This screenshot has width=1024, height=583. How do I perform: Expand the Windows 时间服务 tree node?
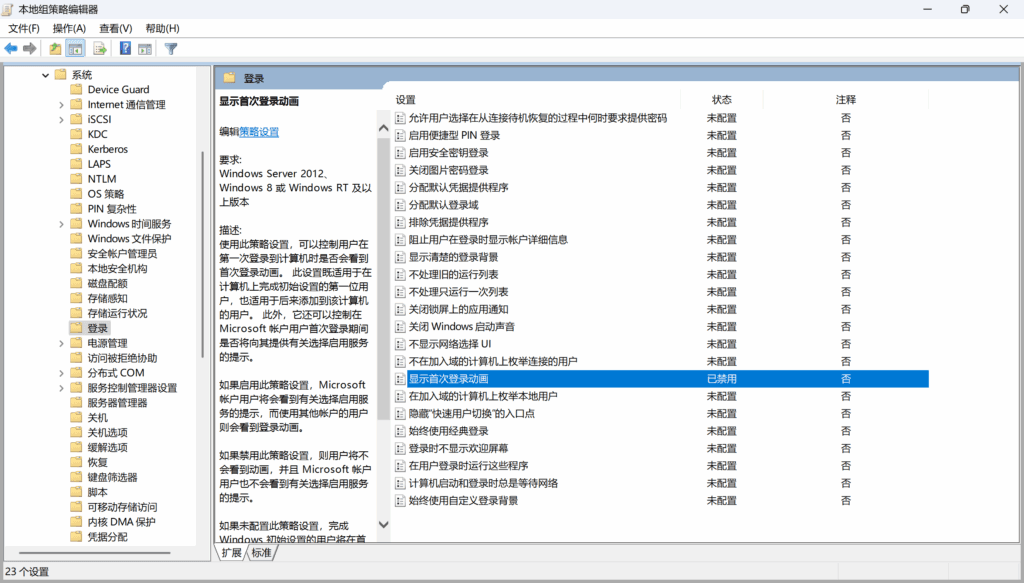[x=62, y=224]
